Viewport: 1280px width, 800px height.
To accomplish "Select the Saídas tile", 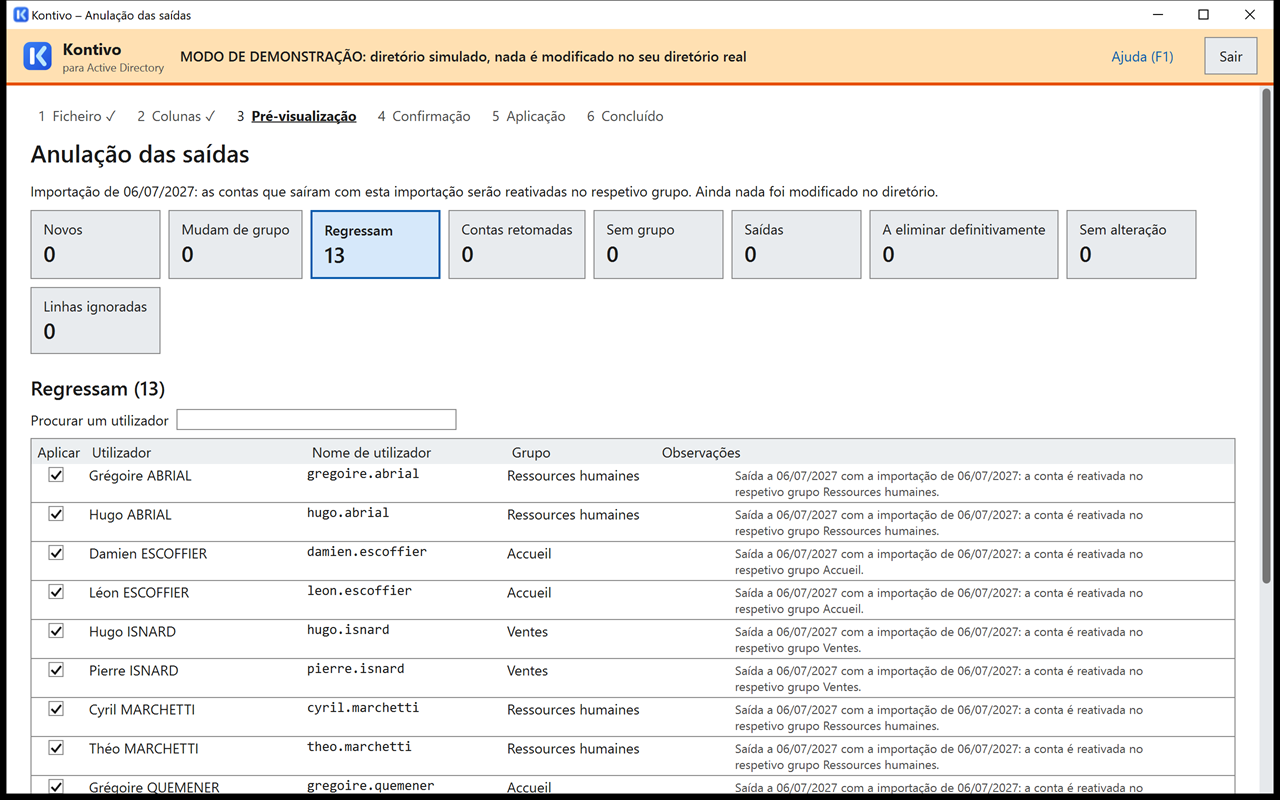I will (x=796, y=244).
